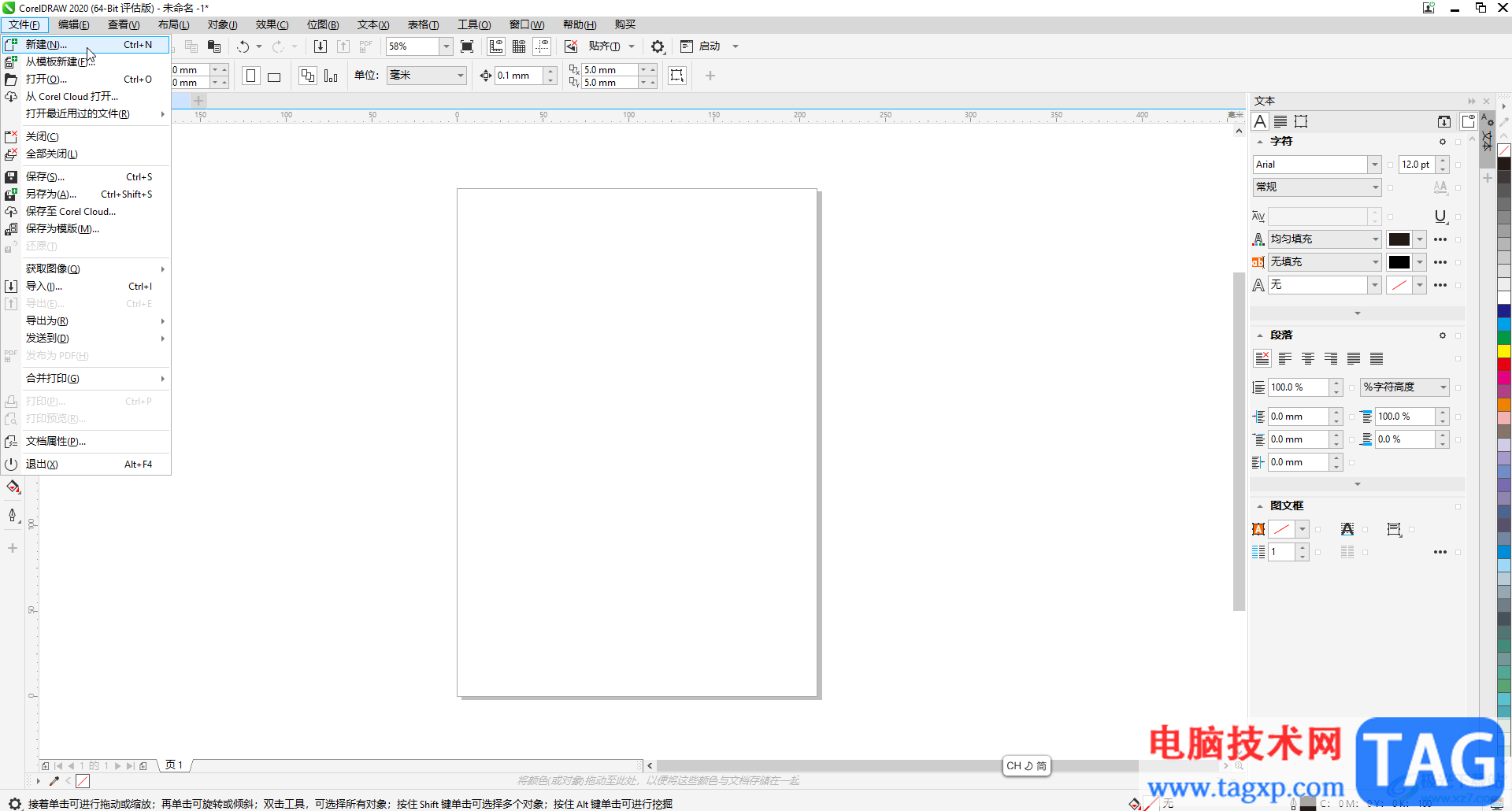The width and height of the screenshot is (1512, 811).
Task: Expand the 启动 launch dropdown arrow
Action: pos(736,46)
